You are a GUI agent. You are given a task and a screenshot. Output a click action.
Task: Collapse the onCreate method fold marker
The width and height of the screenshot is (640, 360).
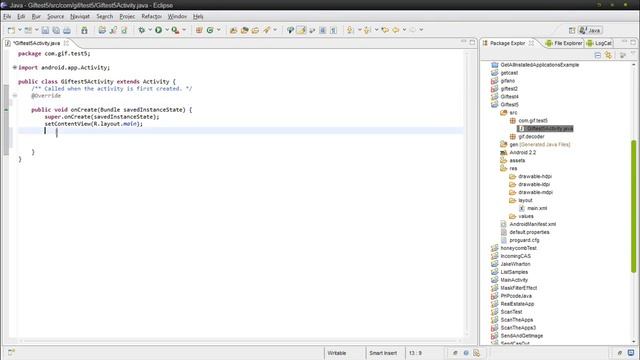(x=15, y=96)
